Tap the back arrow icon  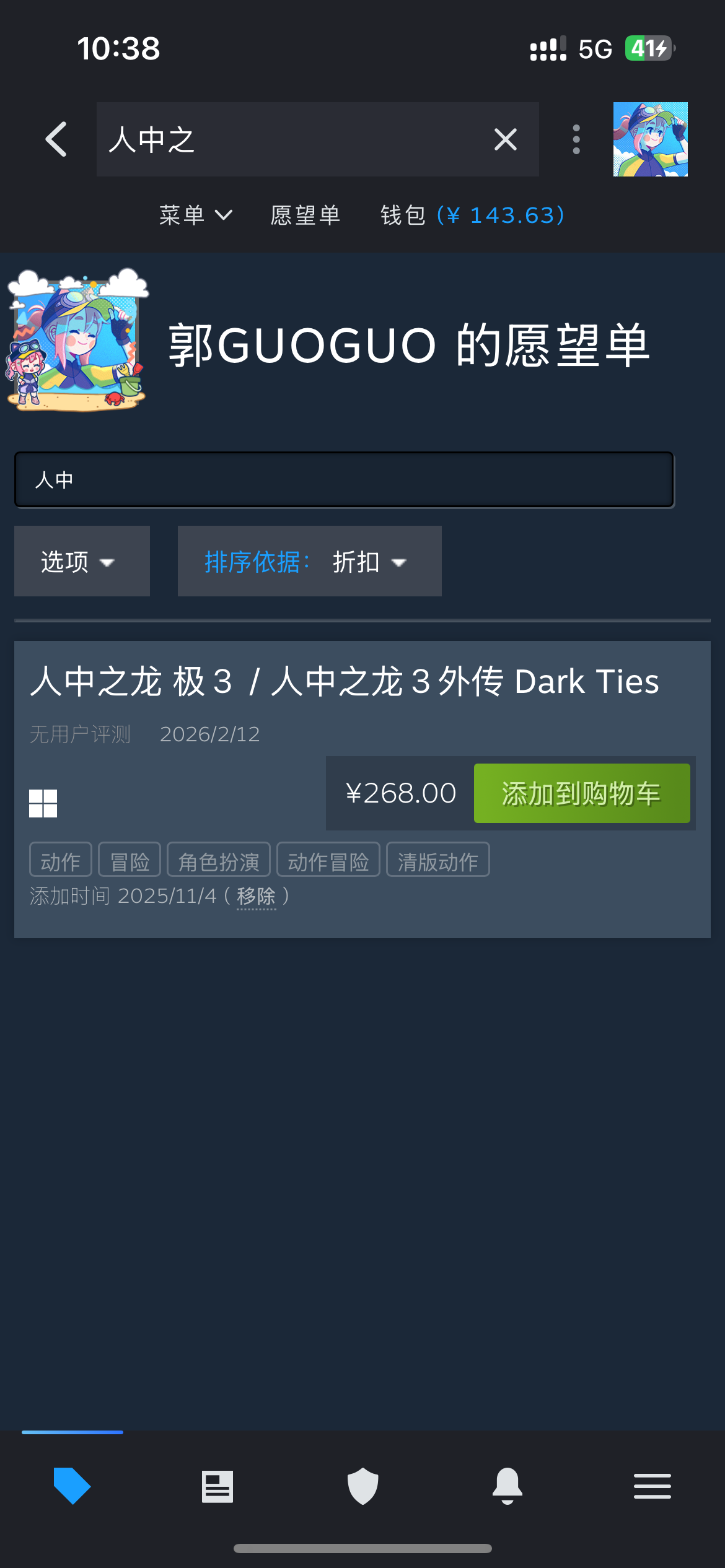tap(56, 139)
